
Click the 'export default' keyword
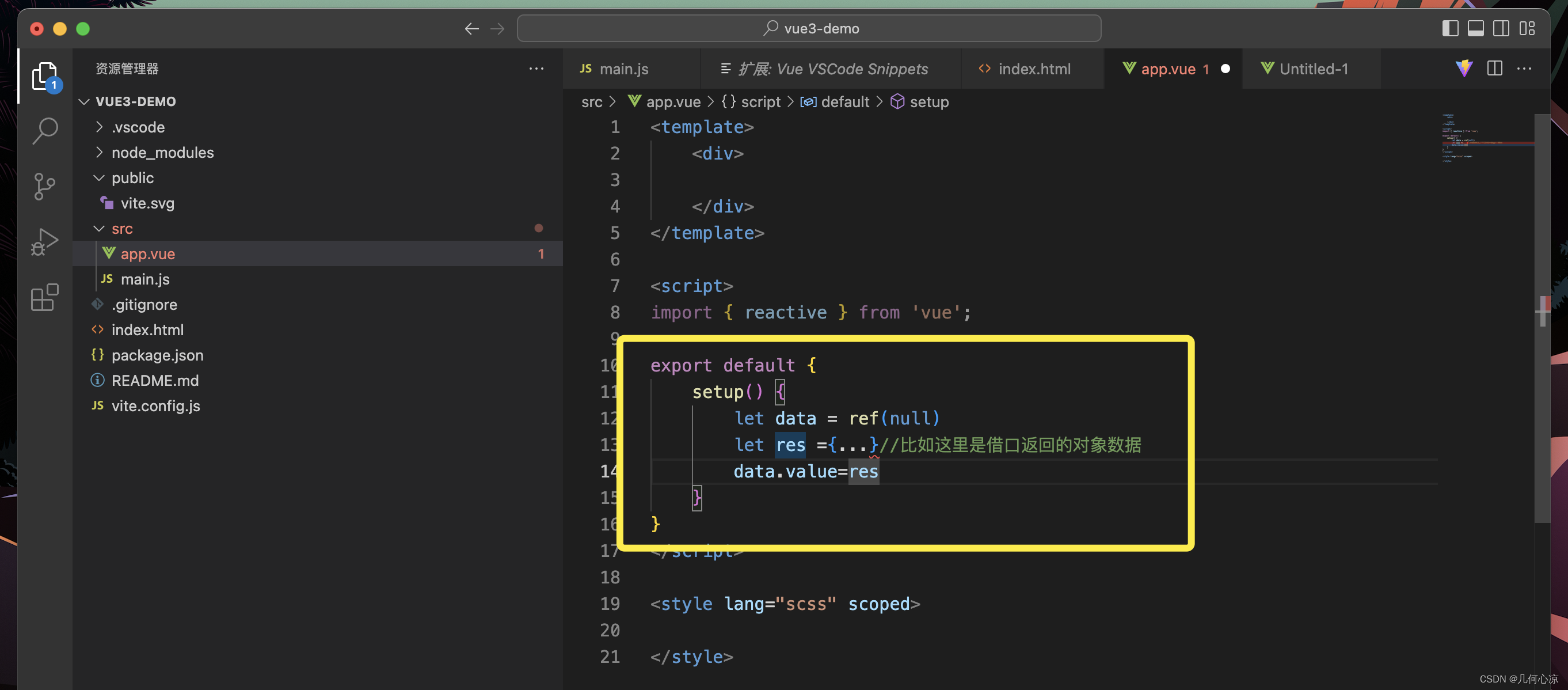pos(722,365)
